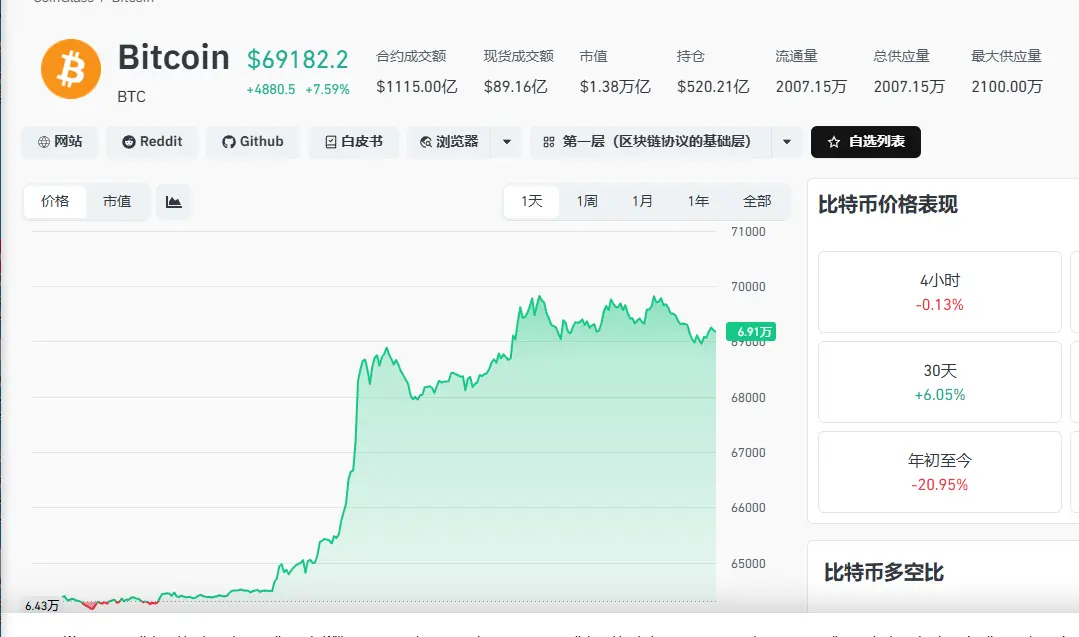This screenshot has width=1079, height=637.
Task: Click the BTC ticker symbol text
Action: 131,97
